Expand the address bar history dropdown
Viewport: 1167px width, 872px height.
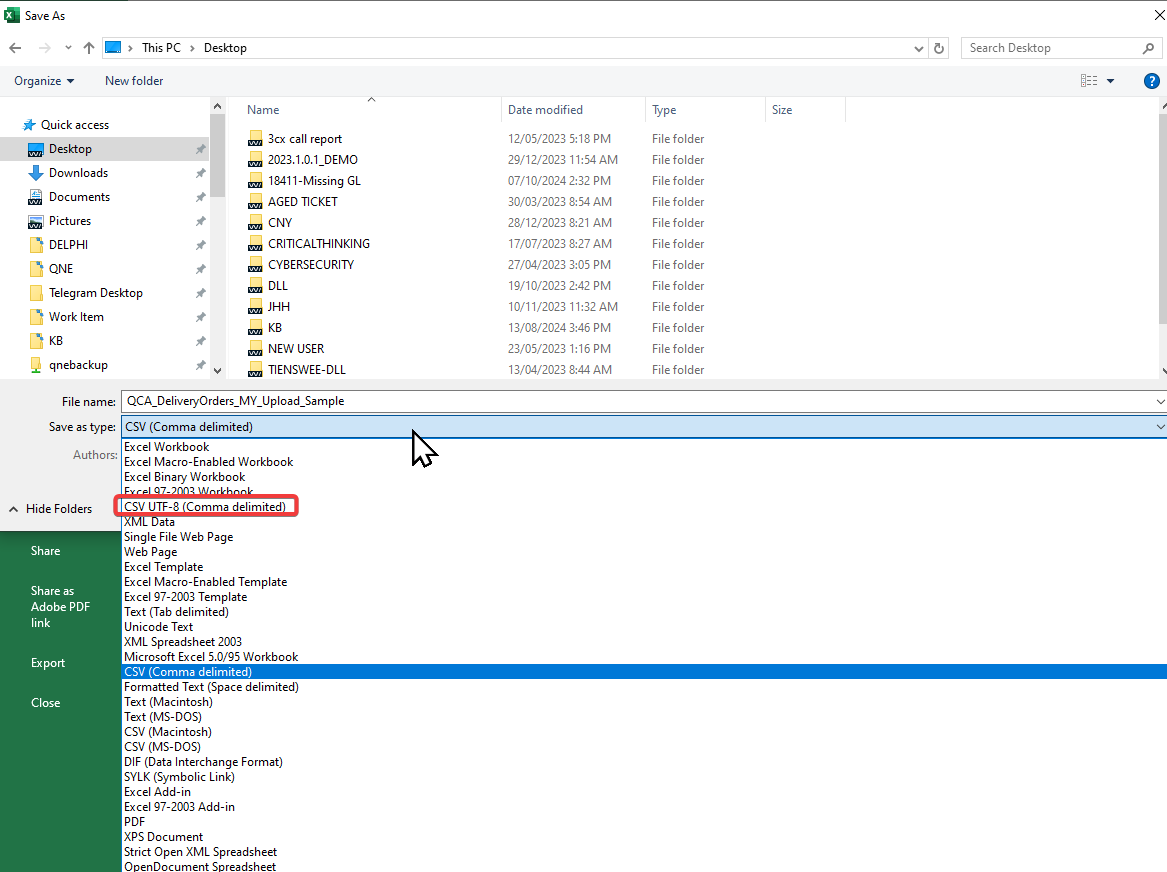[918, 48]
